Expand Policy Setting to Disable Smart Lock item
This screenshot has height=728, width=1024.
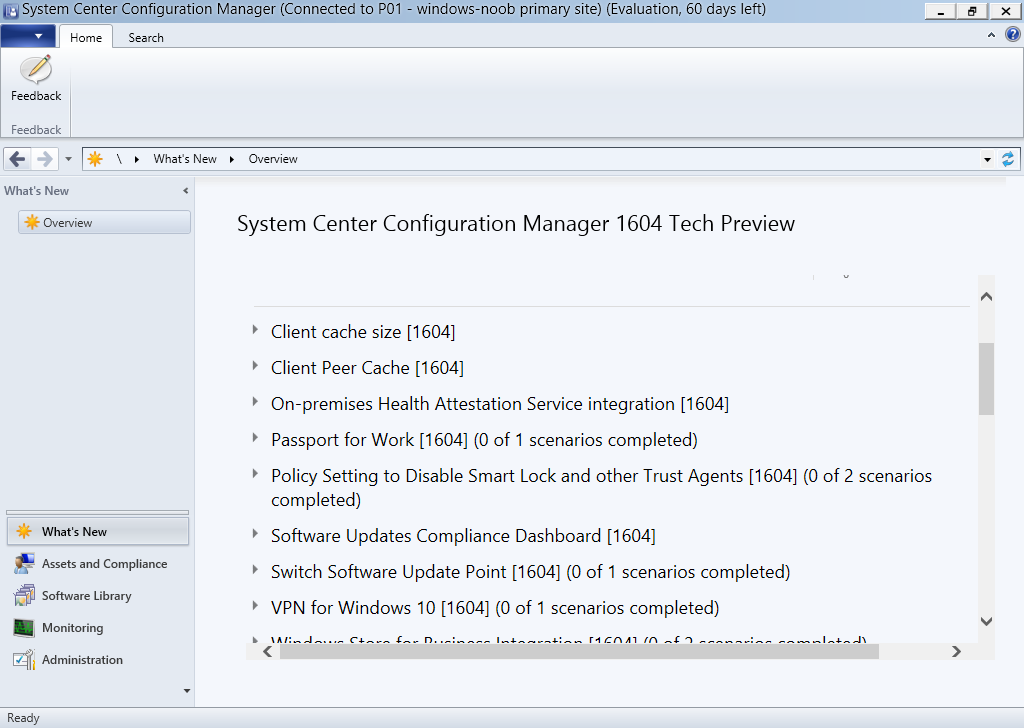pos(255,473)
